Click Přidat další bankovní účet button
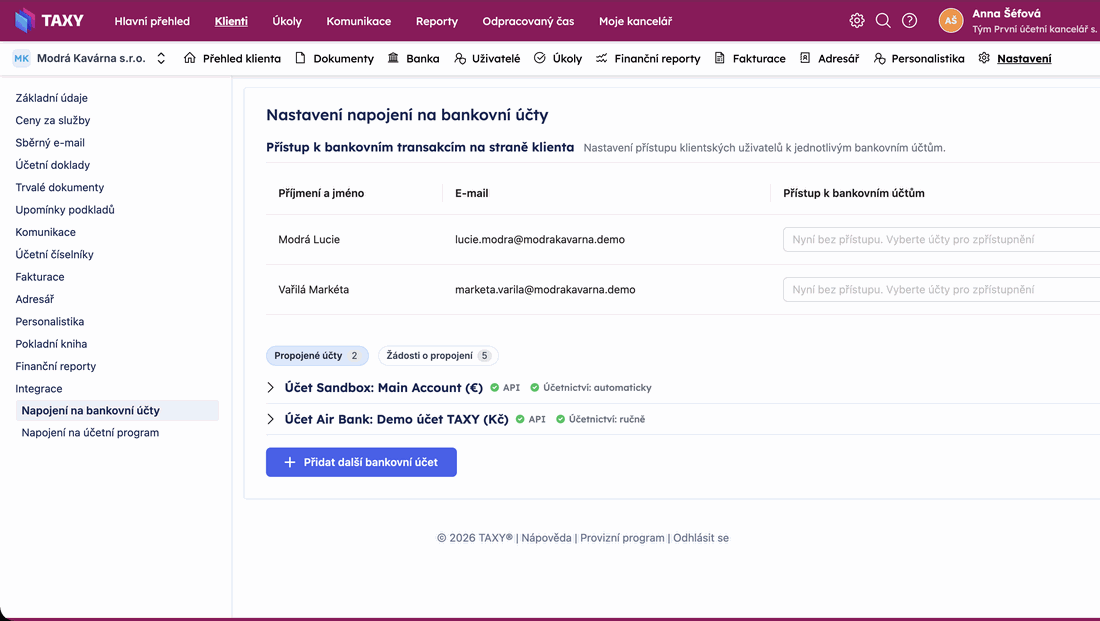 pos(361,462)
